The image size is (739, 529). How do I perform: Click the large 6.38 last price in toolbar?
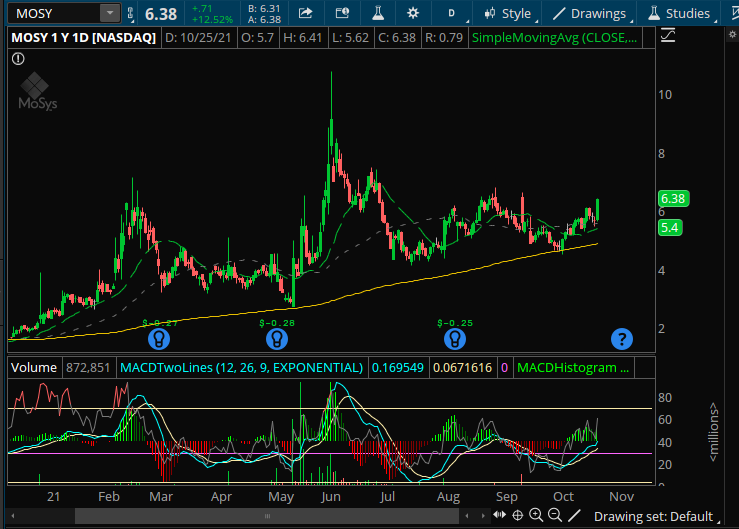(161, 14)
